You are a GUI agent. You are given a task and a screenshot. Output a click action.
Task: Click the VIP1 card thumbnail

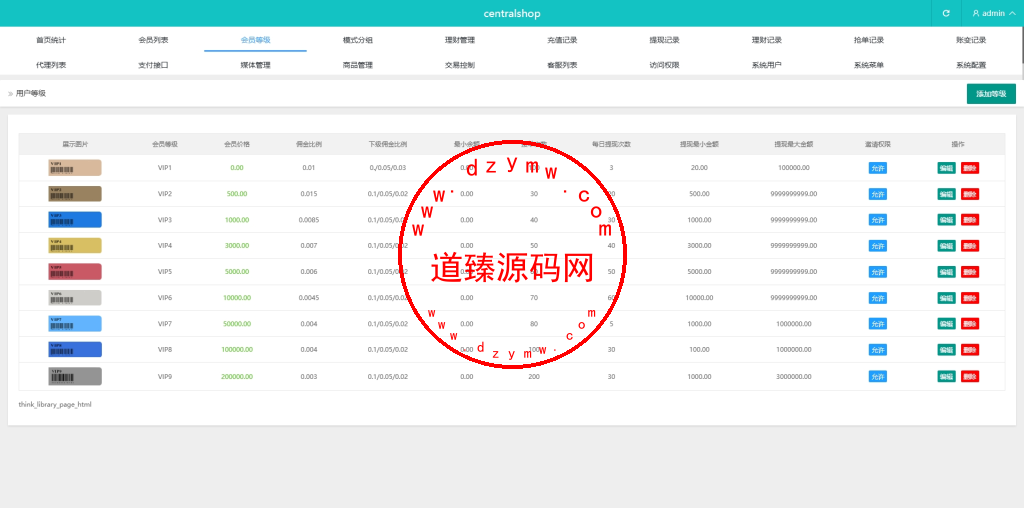75,168
